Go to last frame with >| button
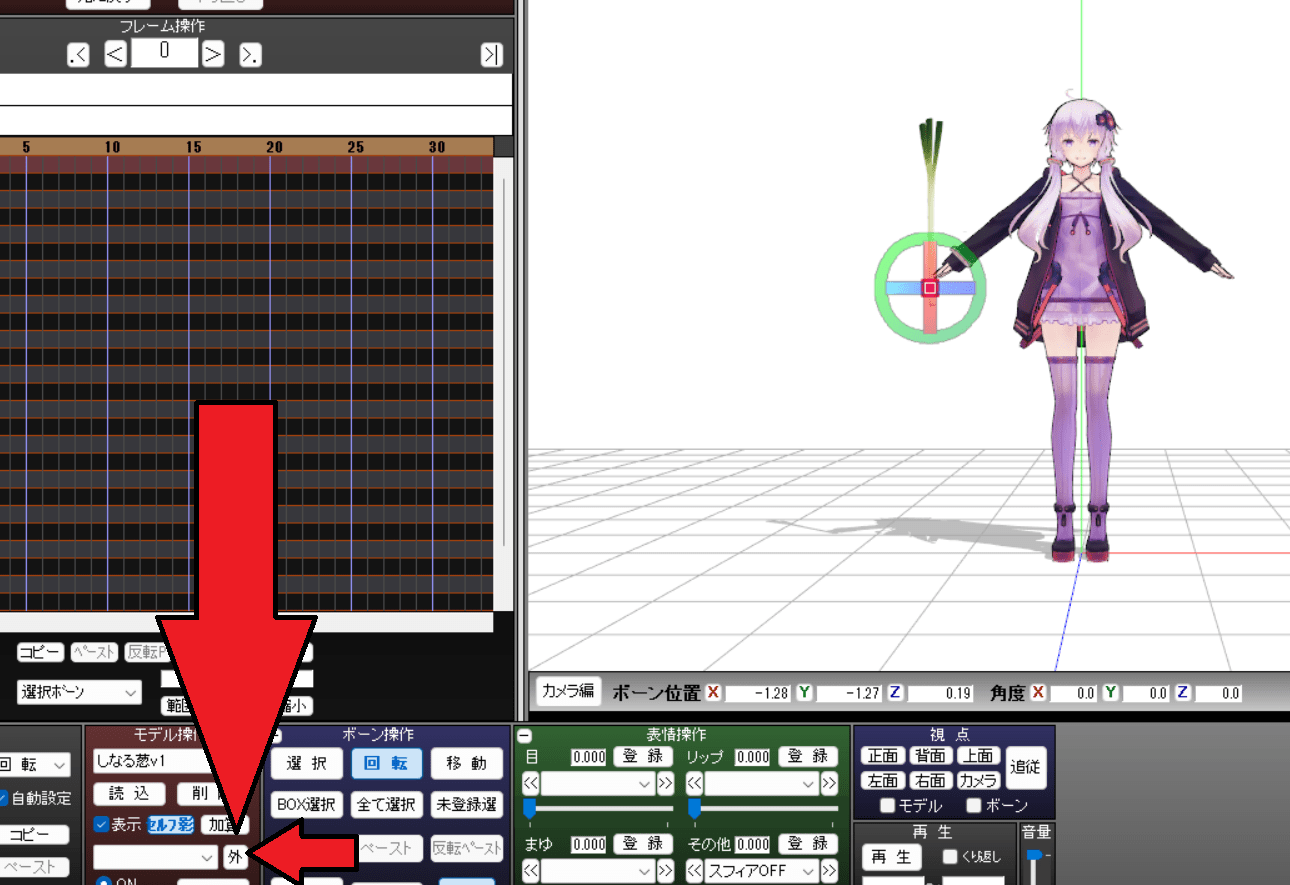Image resolution: width=1290 pixels, height=885 pixels. (x=491, y=55)
